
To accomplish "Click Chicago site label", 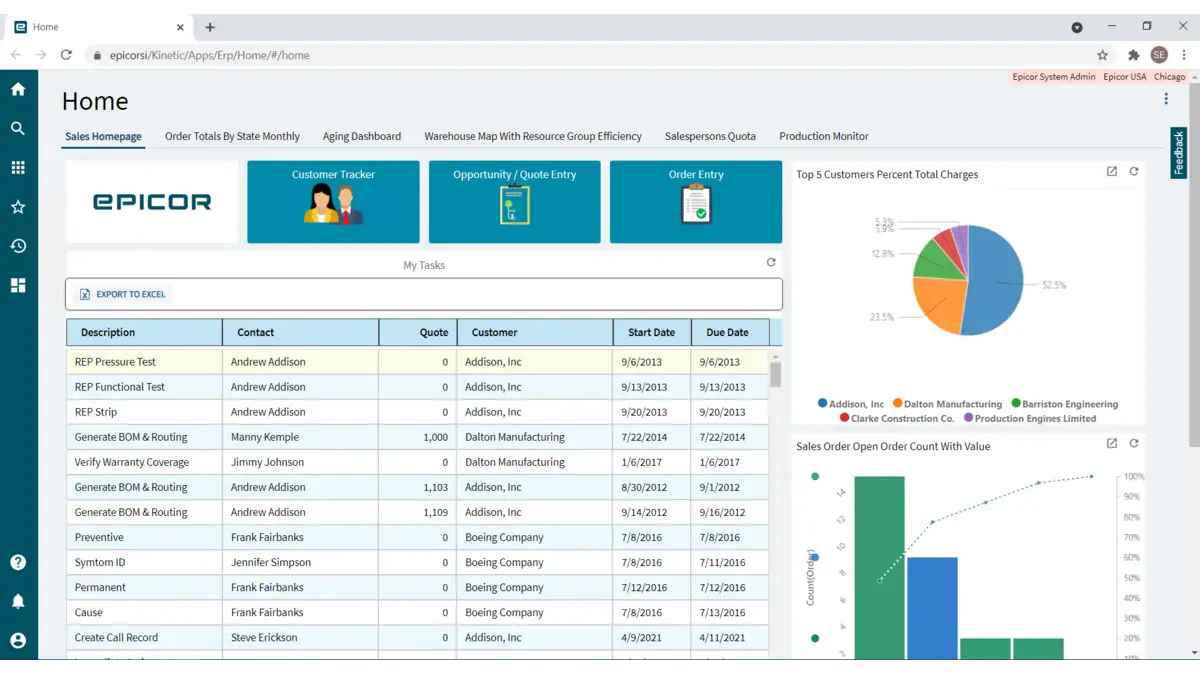I will [x=1169, y=77].
